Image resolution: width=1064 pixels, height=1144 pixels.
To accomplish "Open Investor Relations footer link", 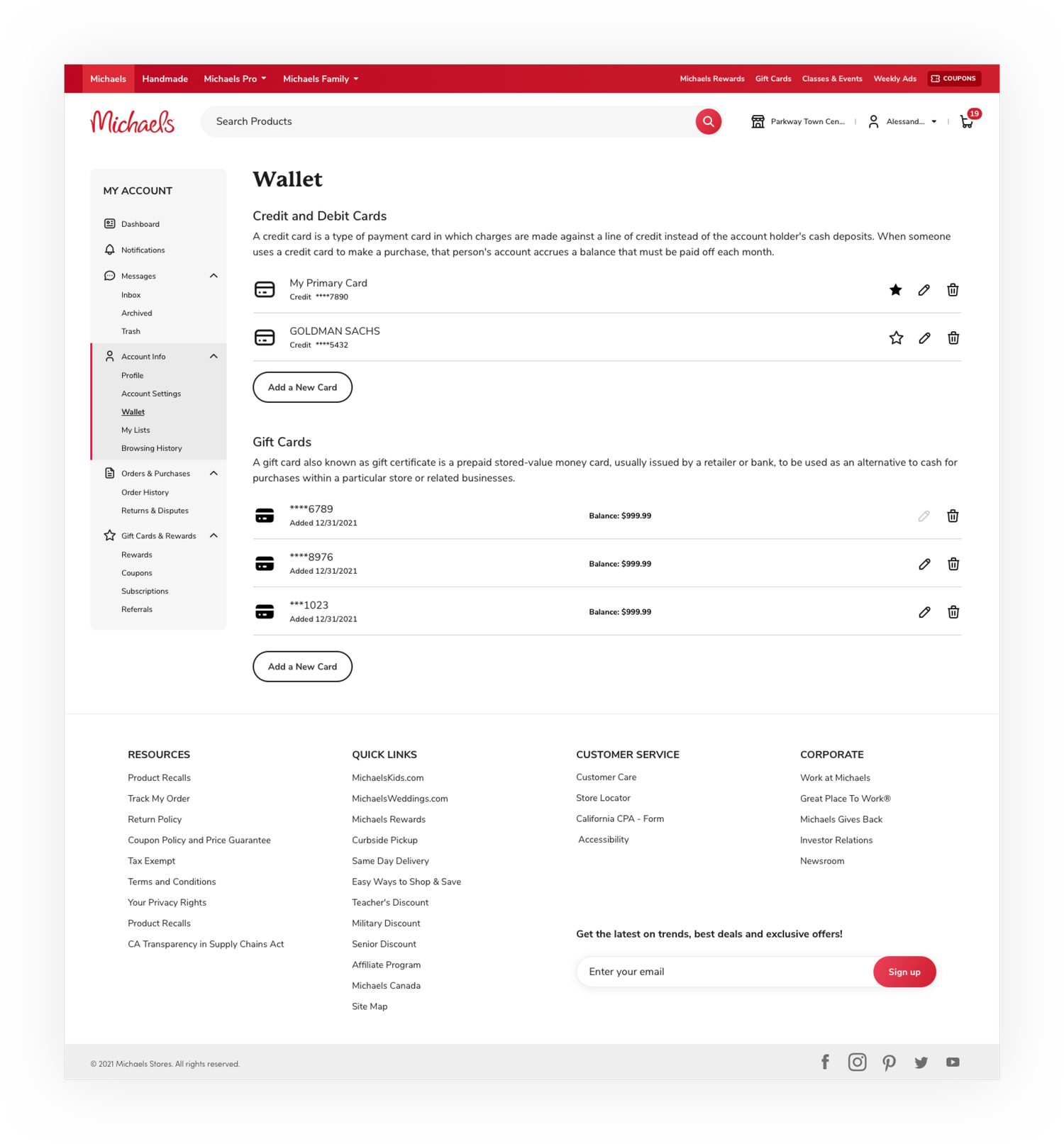I will pyautogui.click(x=836, y=840).
